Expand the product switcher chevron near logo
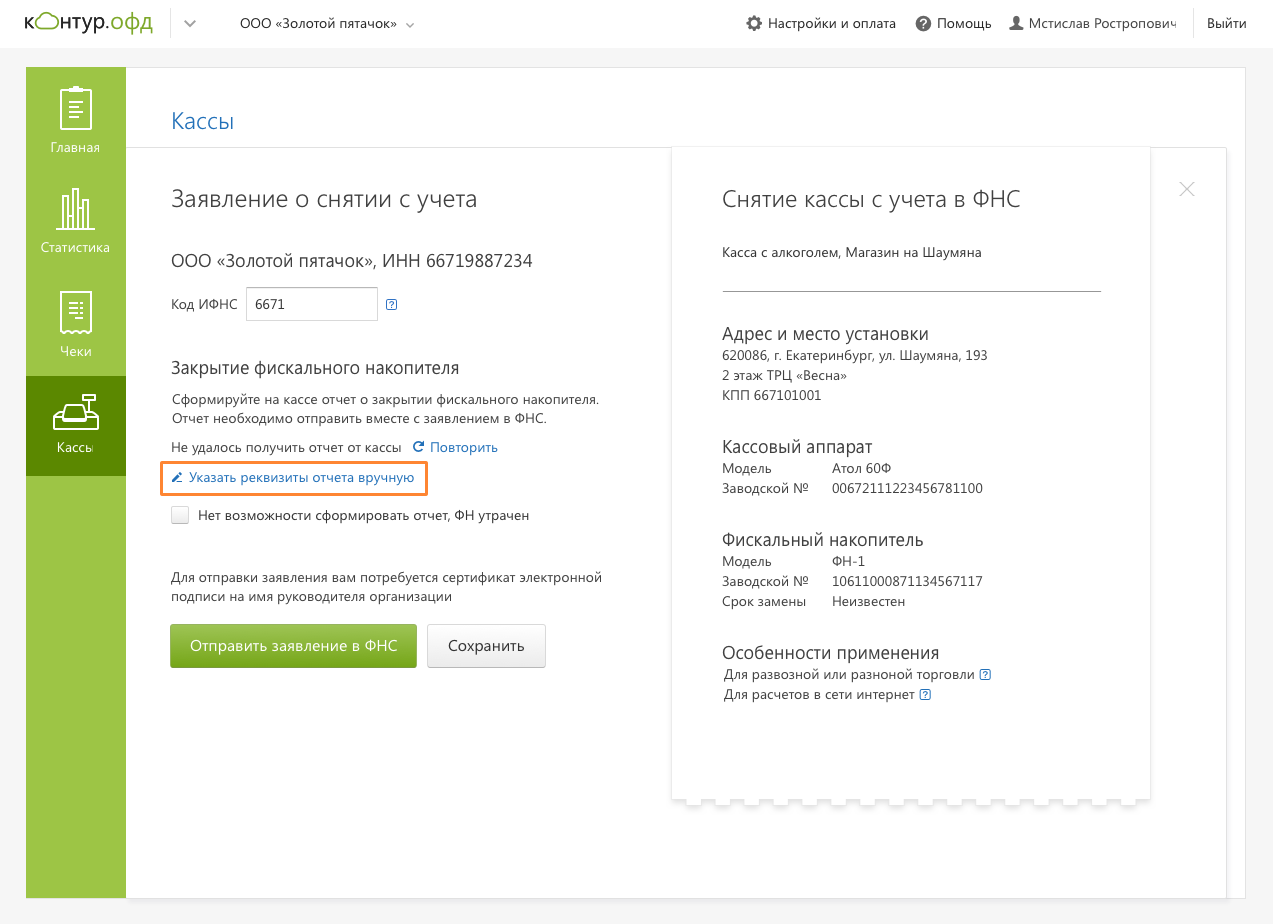 (x=190, y=24)
